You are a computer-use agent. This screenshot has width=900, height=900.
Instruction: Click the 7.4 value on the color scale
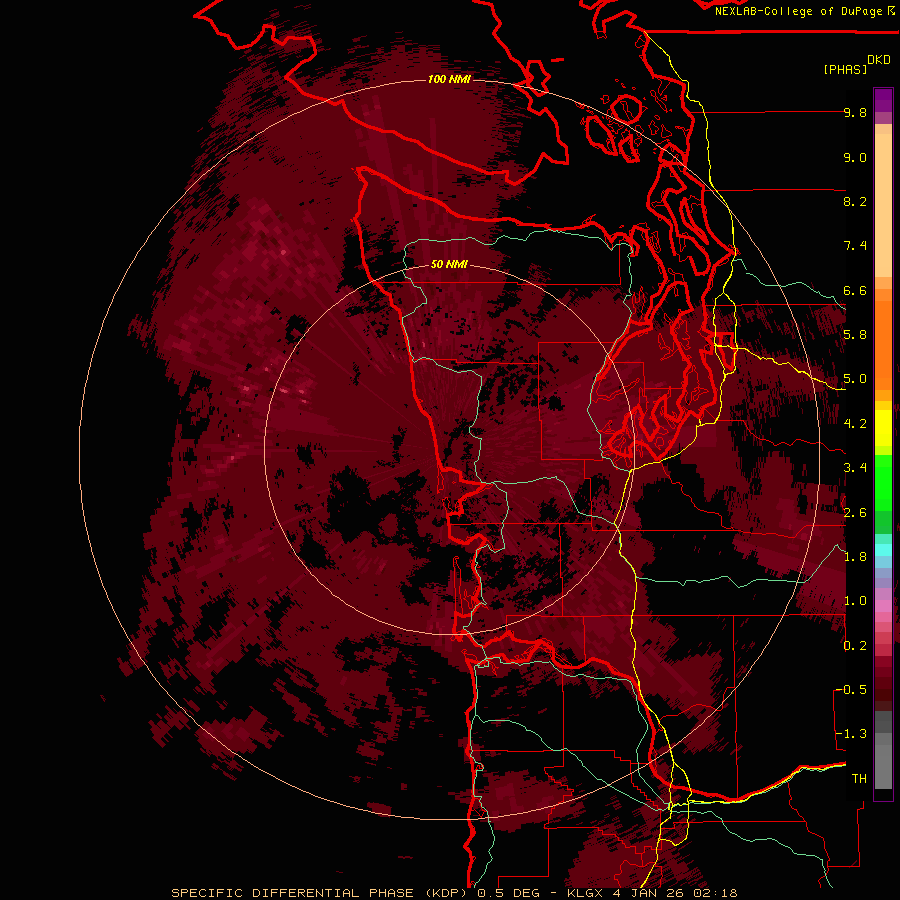(855, 246)
